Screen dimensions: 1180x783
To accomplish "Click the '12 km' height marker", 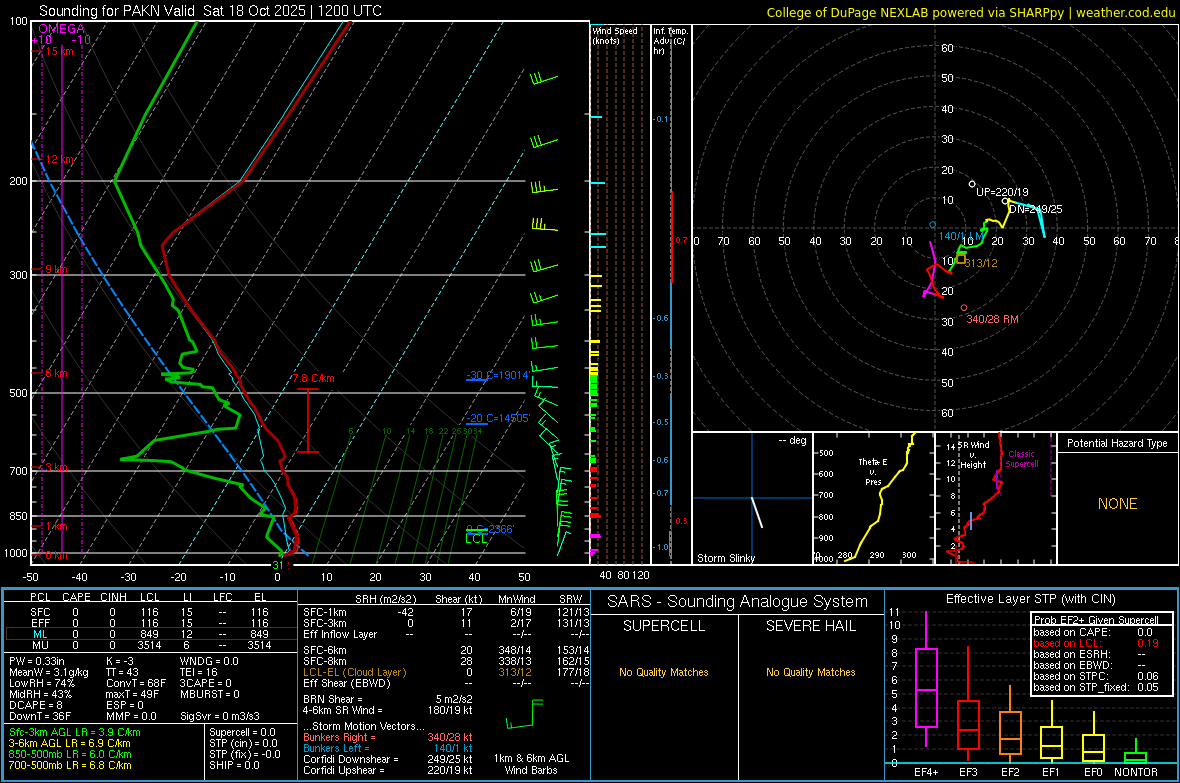I will pos(59,159).
